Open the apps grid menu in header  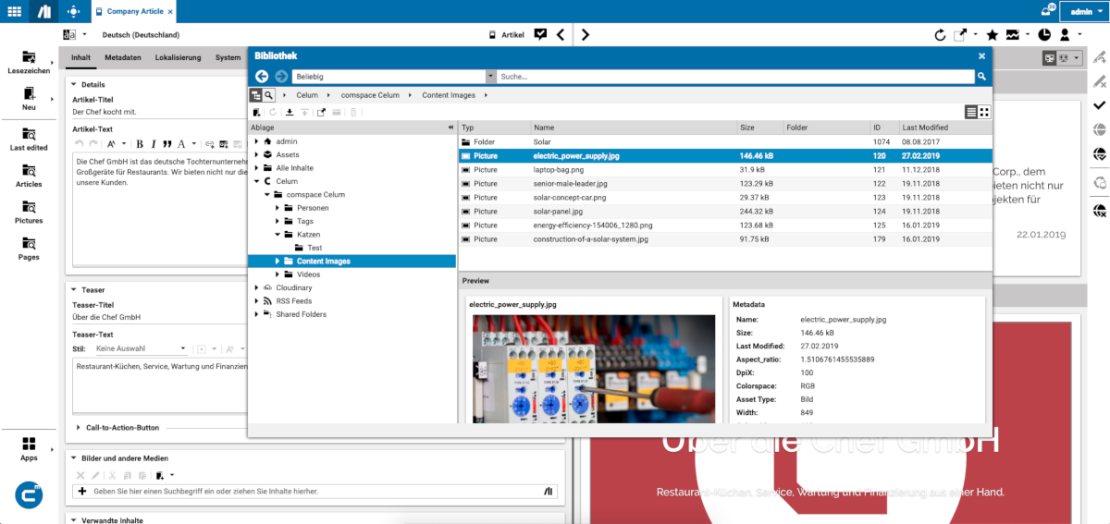(x=14, y=12)
